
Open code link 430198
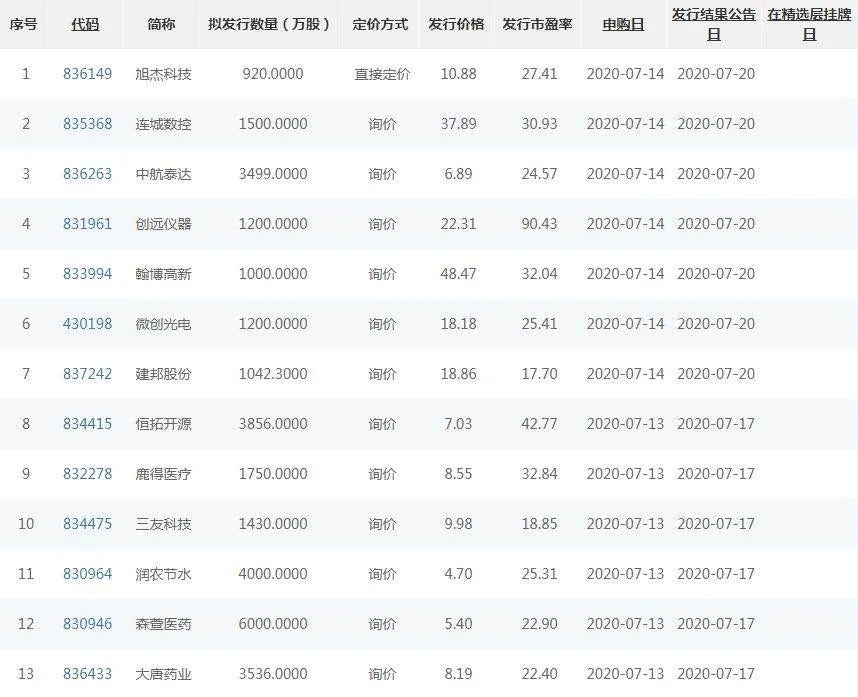coord(87,324)
